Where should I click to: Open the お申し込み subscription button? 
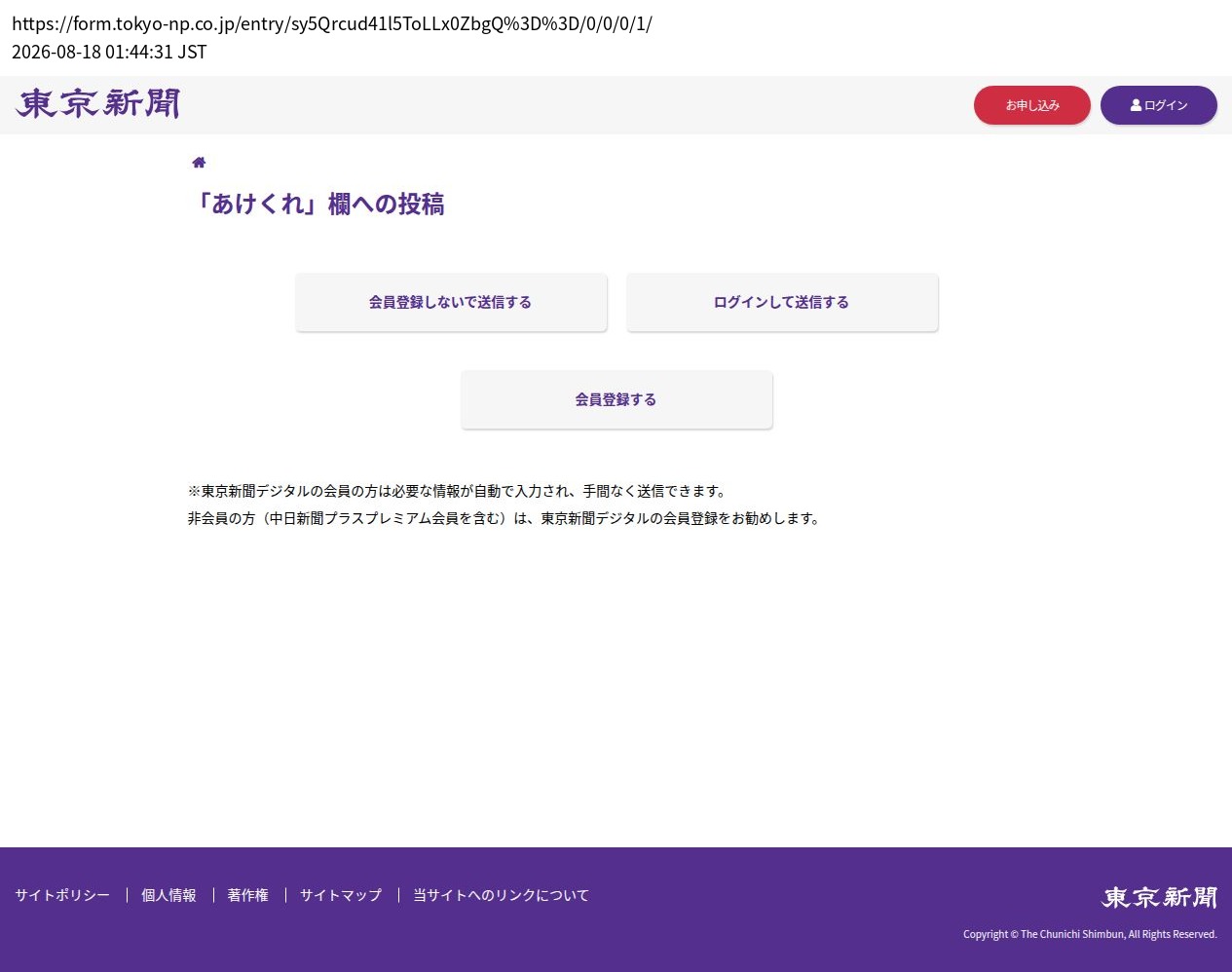pyautogui.click(x=1032, y=105)
